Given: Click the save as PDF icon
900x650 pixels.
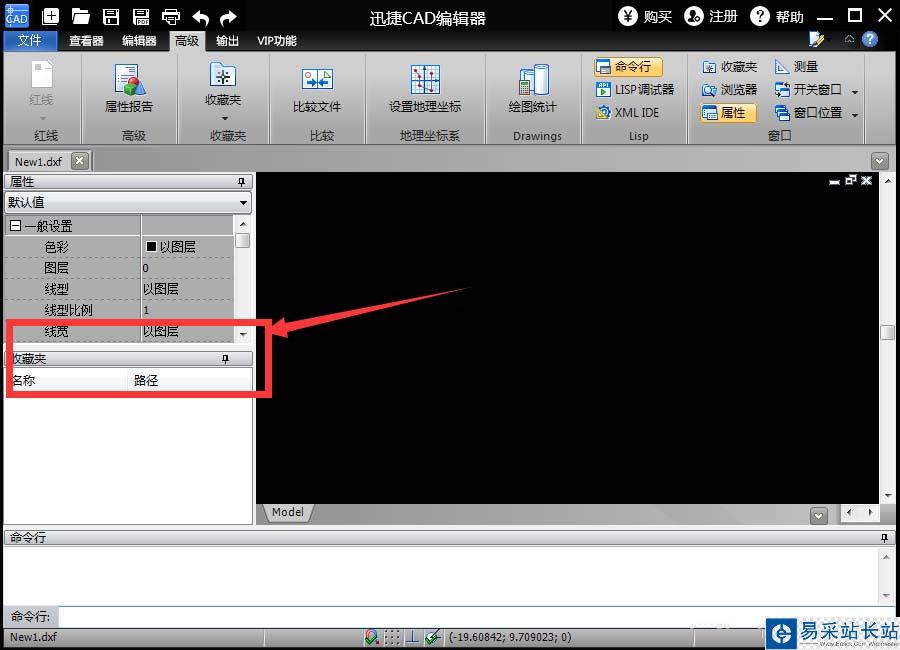Looking at the screenshot, I should click(x=141, y=16).
